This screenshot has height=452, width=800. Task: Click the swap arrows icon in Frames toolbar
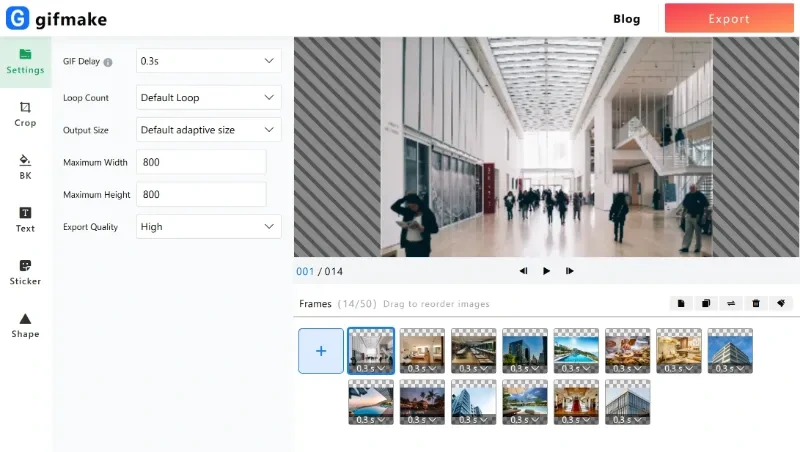point(731,304)
